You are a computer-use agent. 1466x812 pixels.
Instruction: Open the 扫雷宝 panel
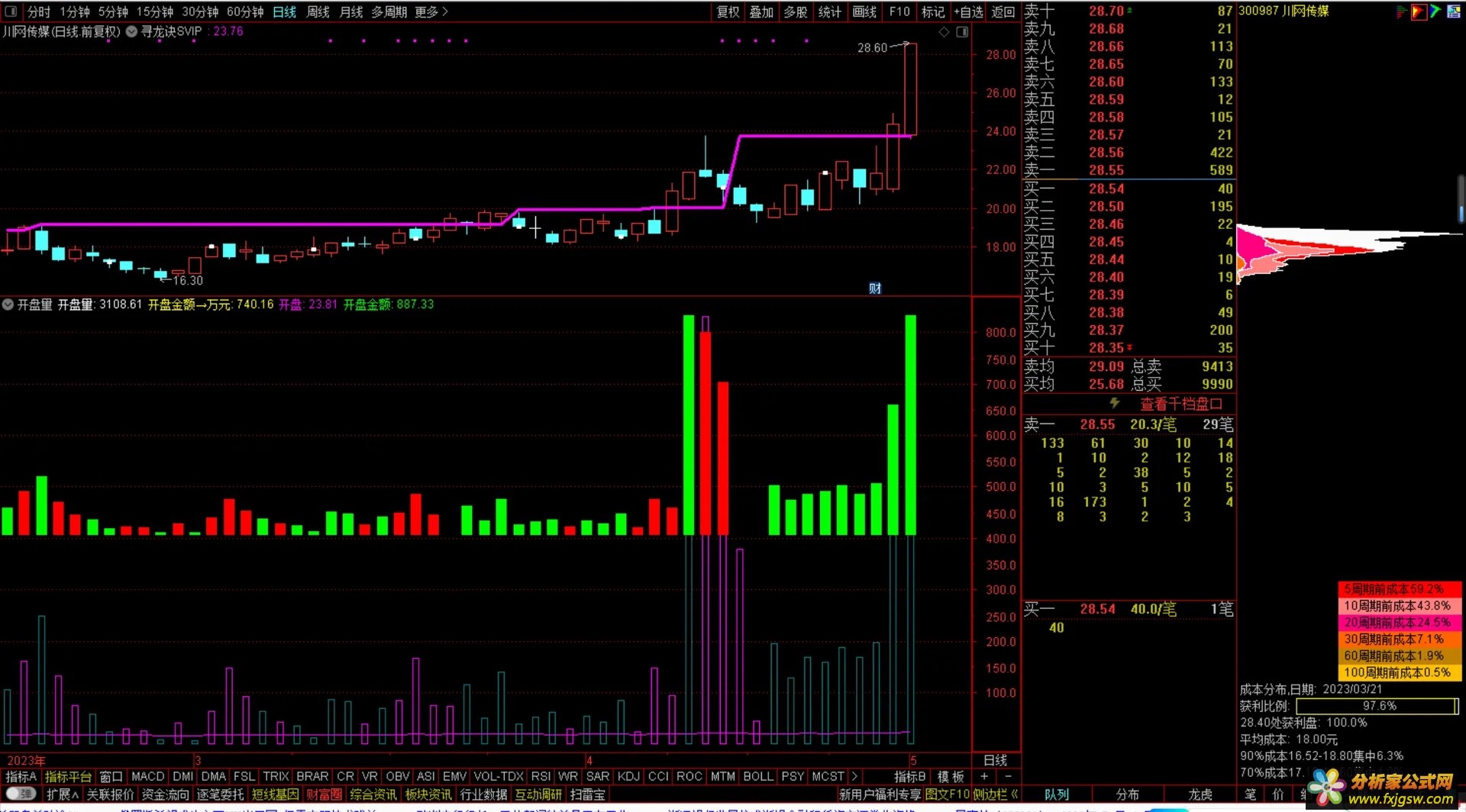(x=587, y=794)
